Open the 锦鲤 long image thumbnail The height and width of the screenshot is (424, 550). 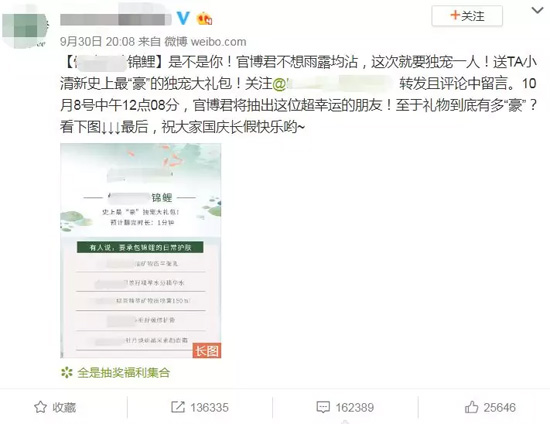point(141,250)
